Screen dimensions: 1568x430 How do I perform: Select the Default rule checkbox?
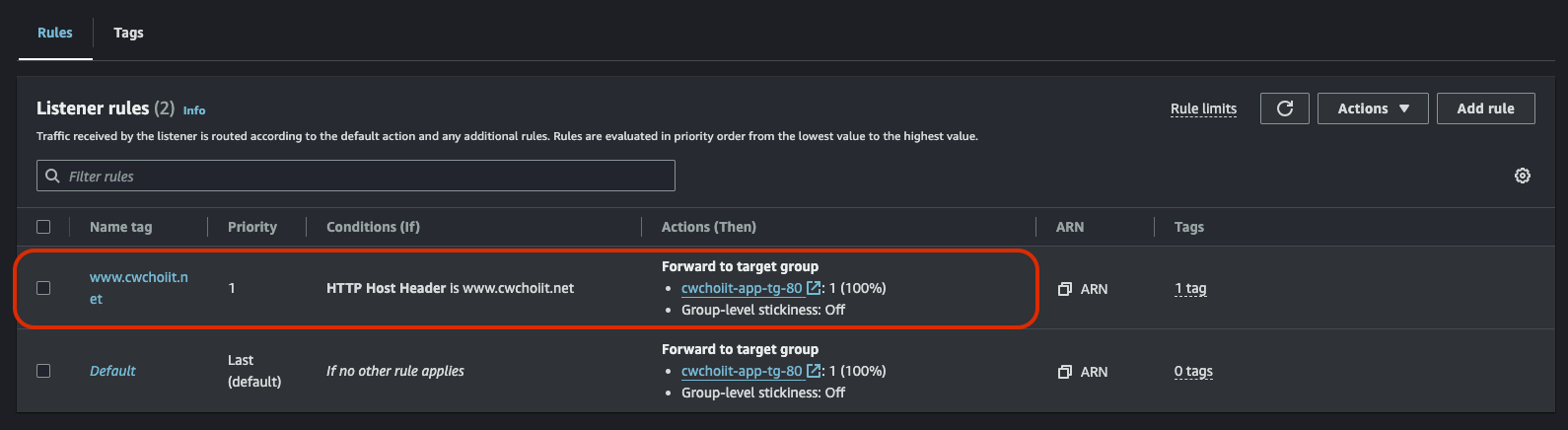43,371
